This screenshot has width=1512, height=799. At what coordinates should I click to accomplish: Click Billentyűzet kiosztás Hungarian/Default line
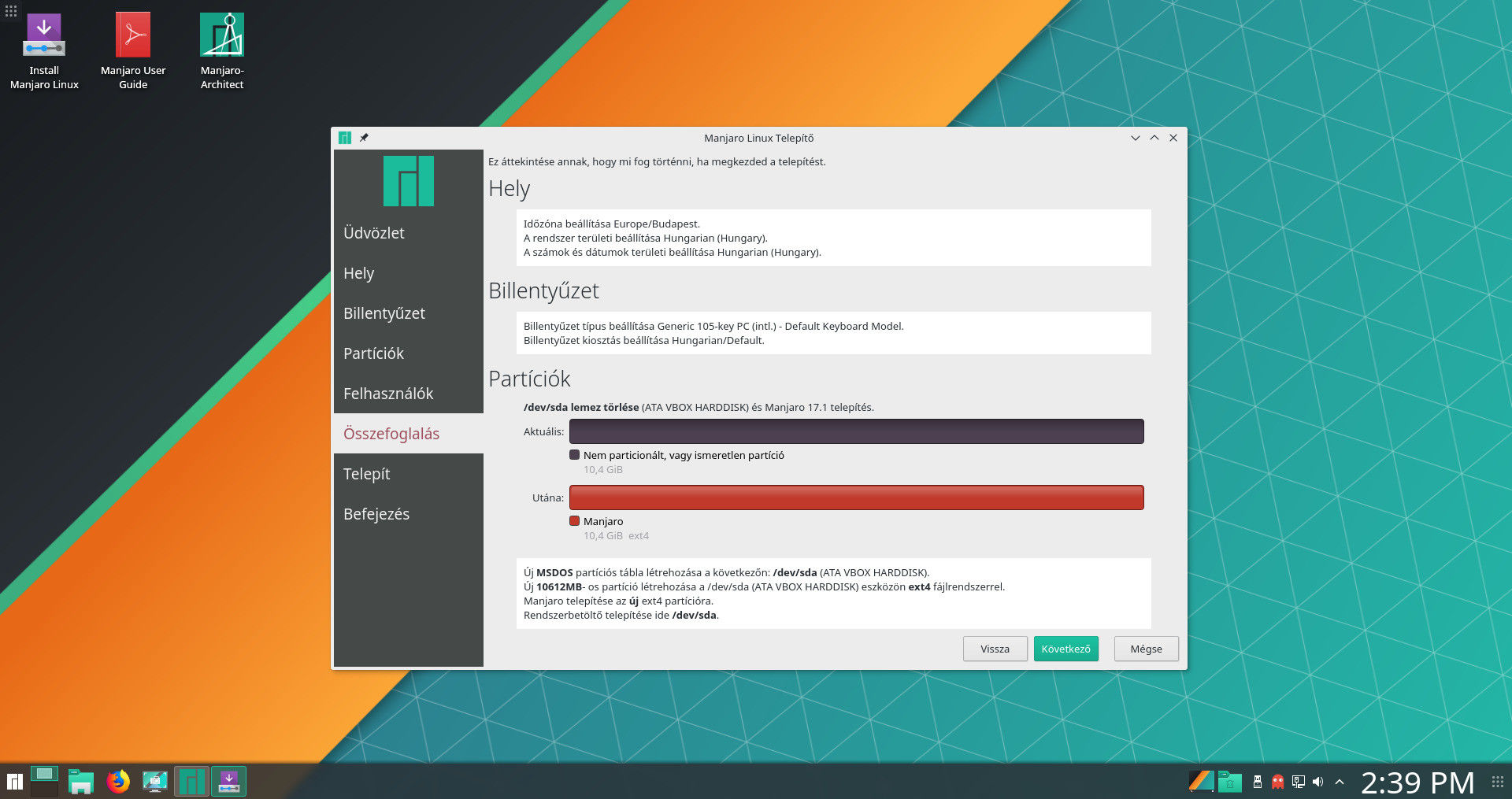click(x=643, y=340)
